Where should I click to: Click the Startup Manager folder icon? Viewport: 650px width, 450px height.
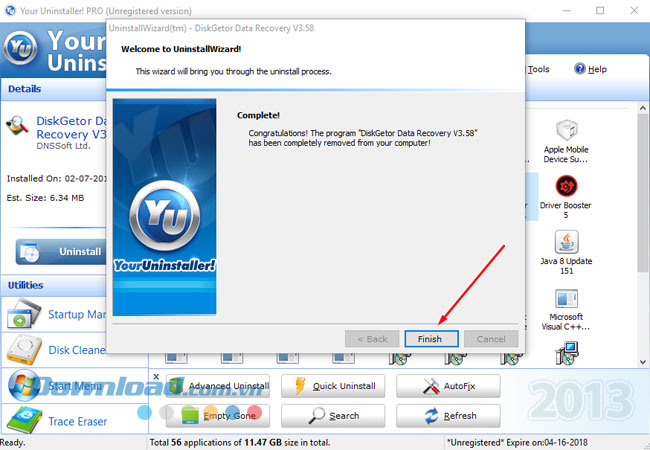[24, 314]
